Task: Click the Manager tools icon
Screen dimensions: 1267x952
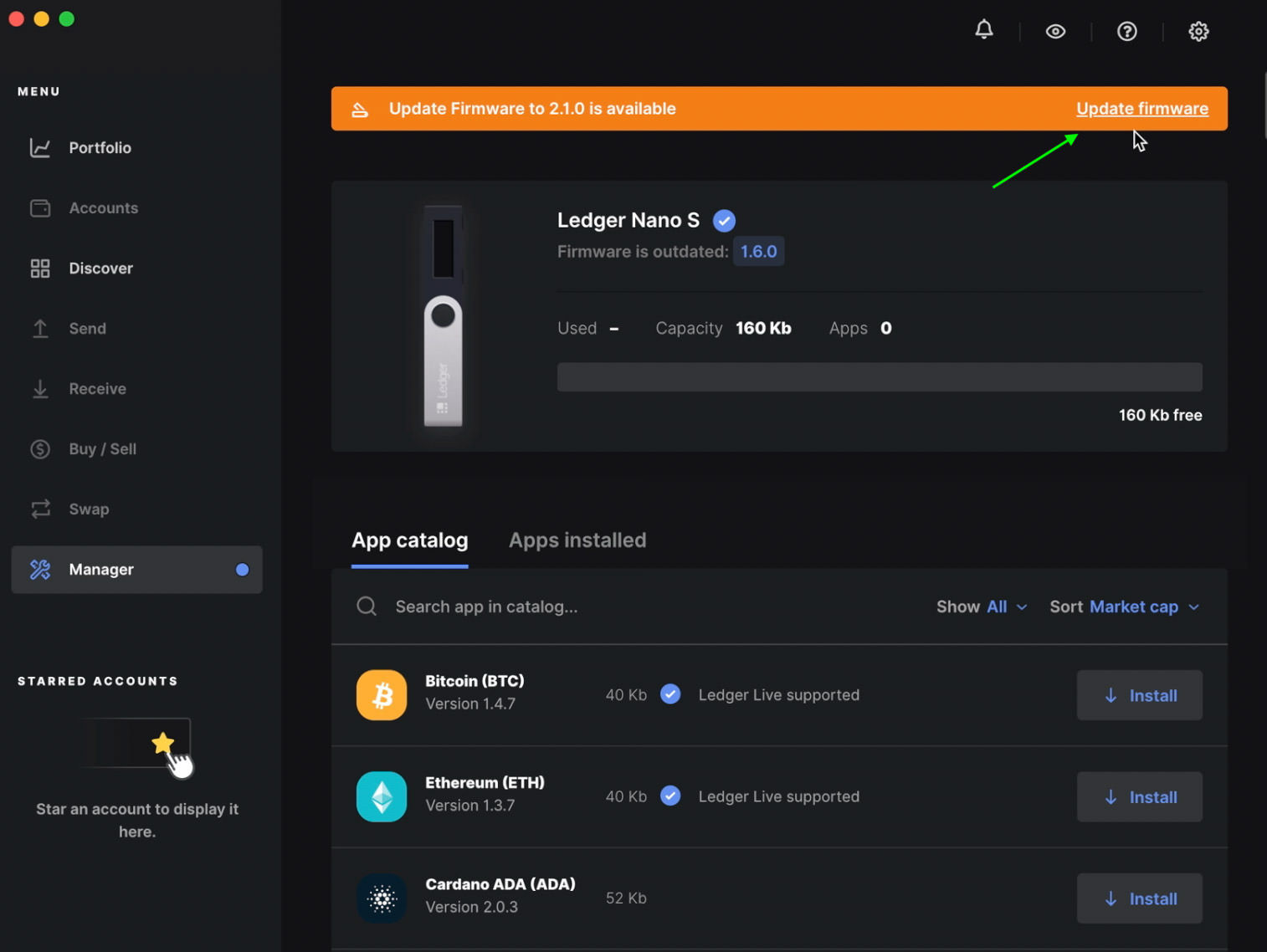Action: pyautogui.click(x=40, y=569)
